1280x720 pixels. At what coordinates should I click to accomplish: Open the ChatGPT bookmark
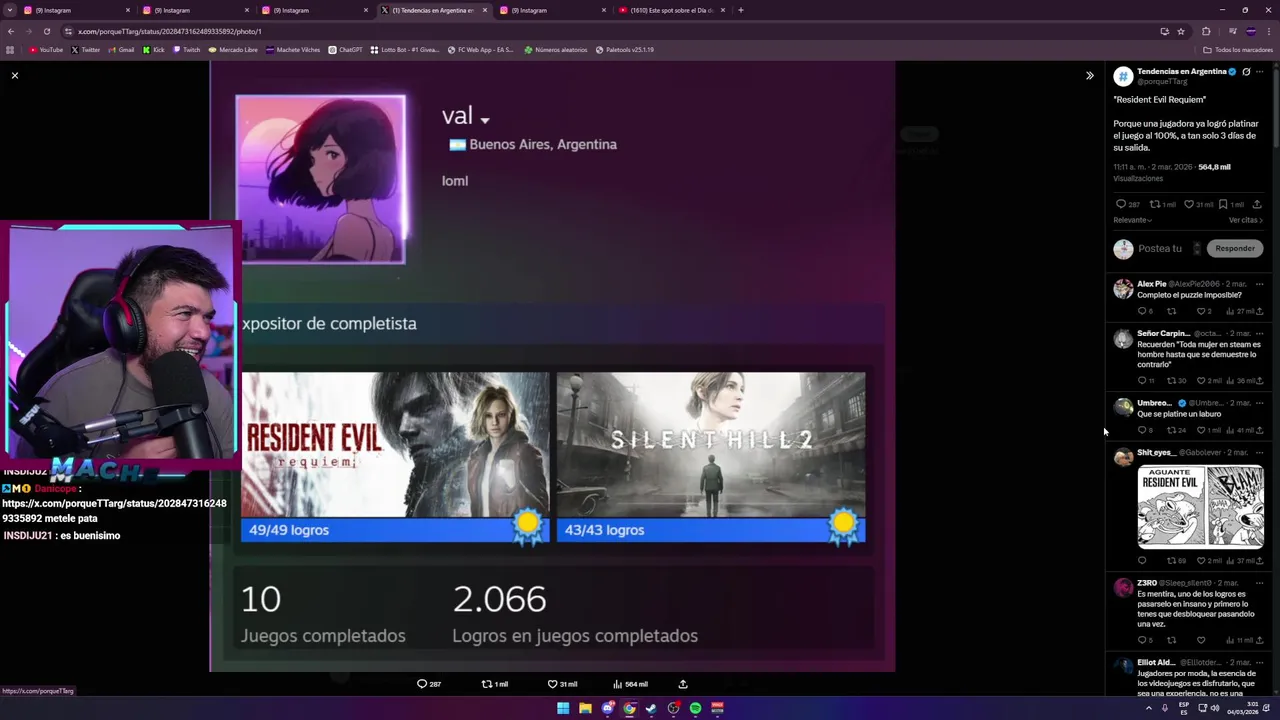tap(345, 50)
